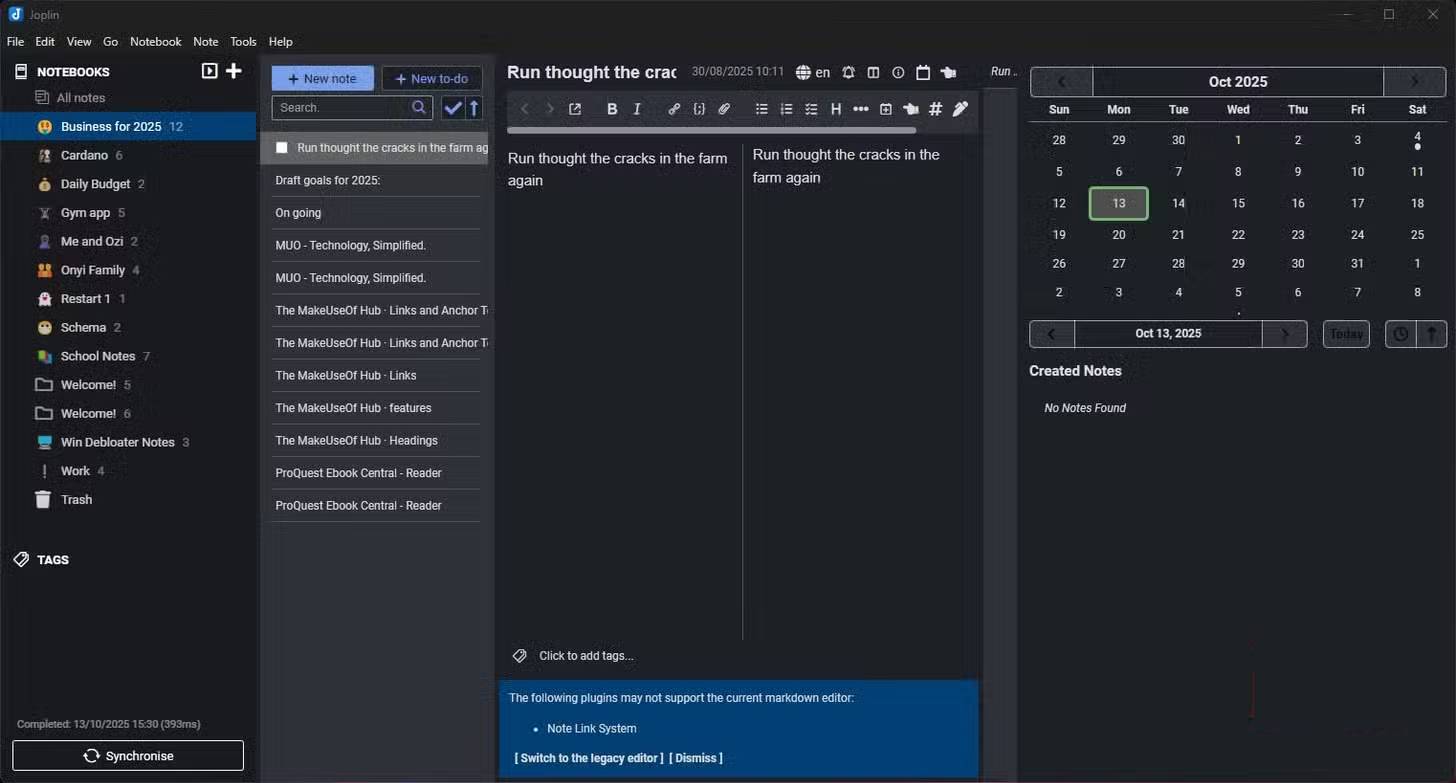Check the to-do box for the farm note

(x=282, y=148)
